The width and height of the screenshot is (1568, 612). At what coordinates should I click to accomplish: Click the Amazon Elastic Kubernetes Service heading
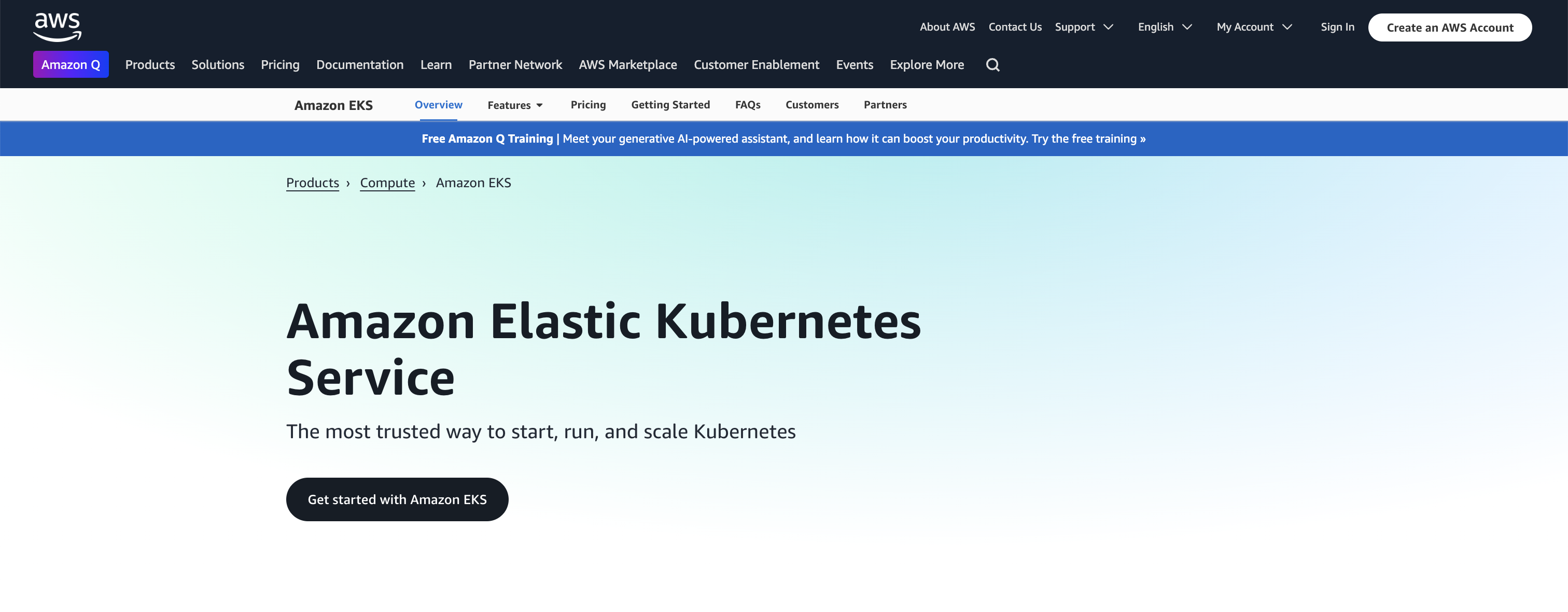click(x=603, y=349)
